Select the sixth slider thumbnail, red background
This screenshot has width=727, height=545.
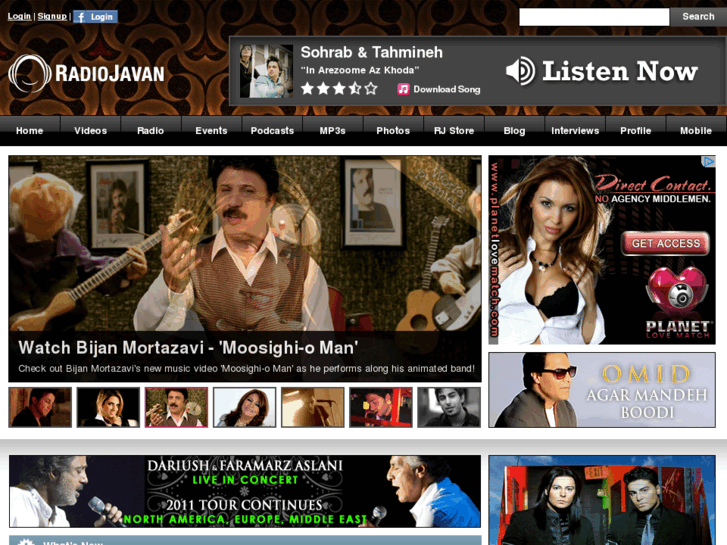point(381,407)
